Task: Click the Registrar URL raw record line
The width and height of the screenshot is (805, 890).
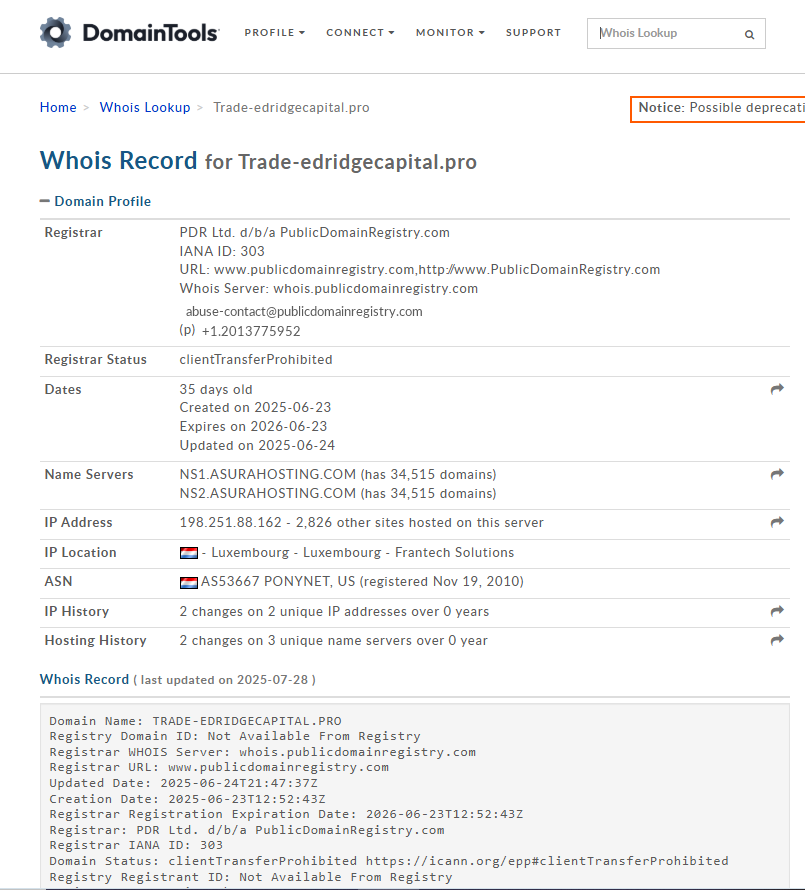Action: 219,767
